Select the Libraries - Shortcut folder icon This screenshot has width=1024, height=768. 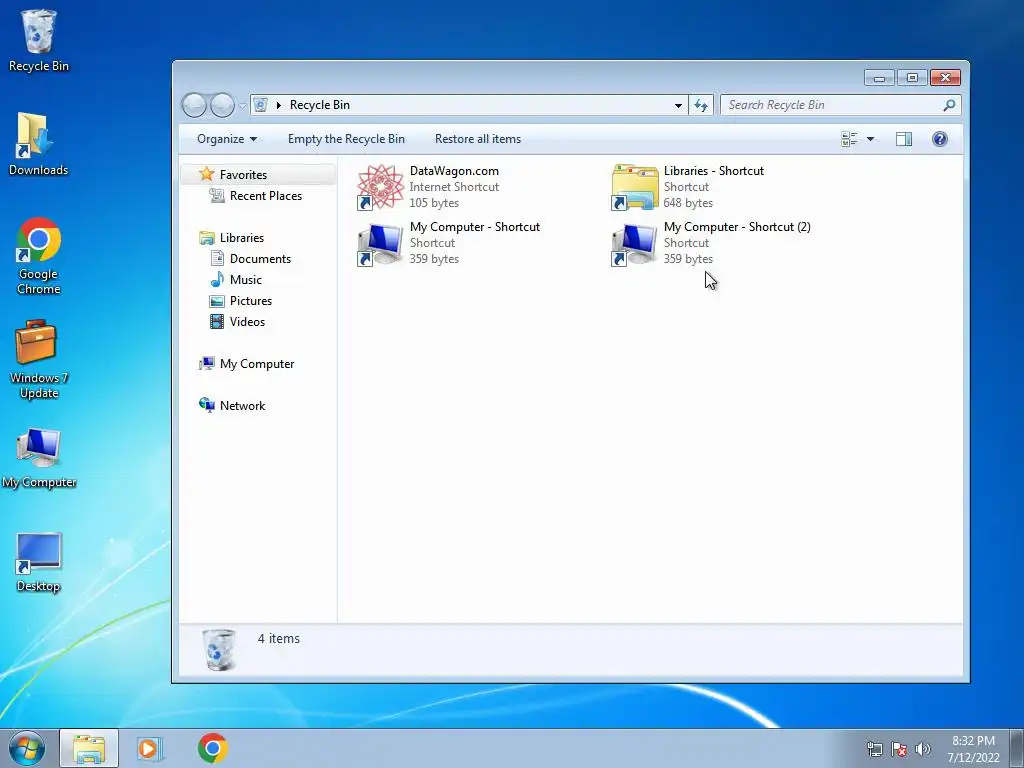(635, 187)
